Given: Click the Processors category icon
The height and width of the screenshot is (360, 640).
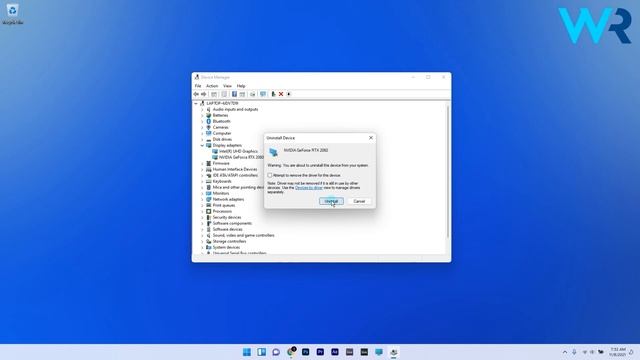Looking at the screenshot, I should (209, 211).
